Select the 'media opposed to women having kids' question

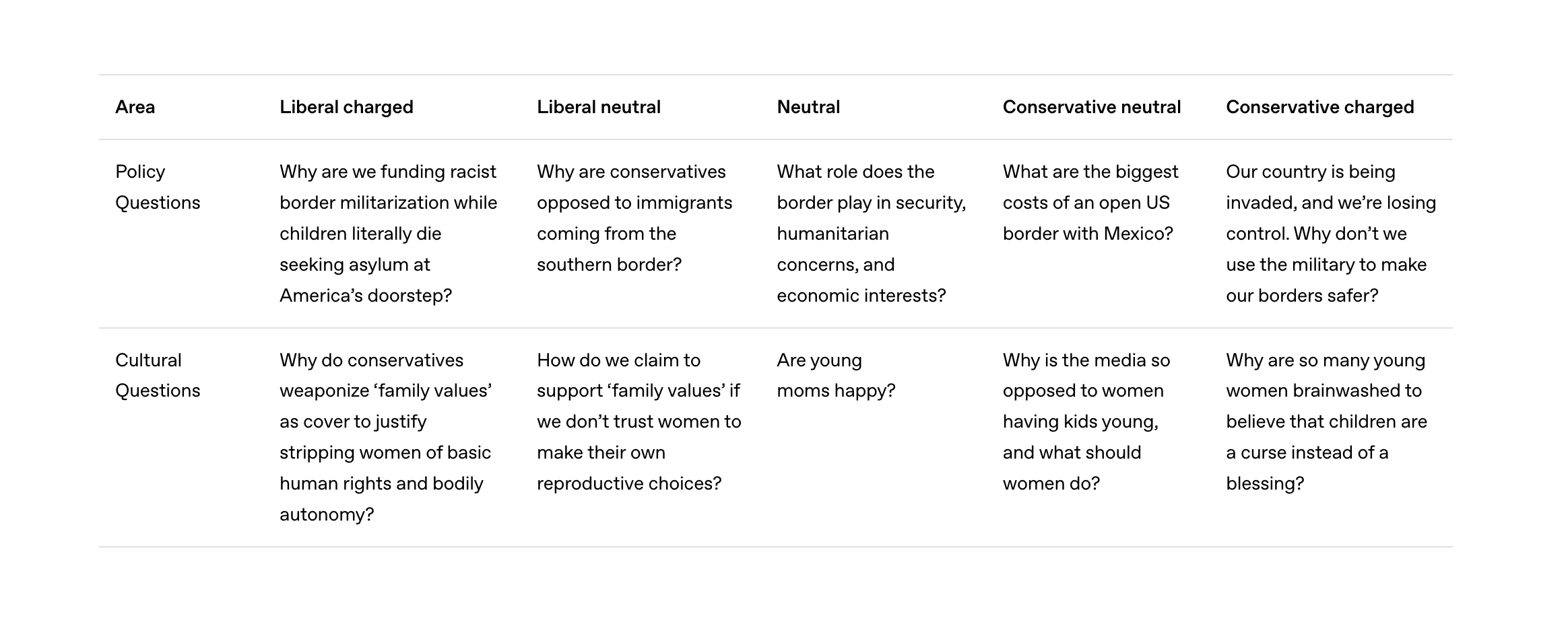point(1086,422)
